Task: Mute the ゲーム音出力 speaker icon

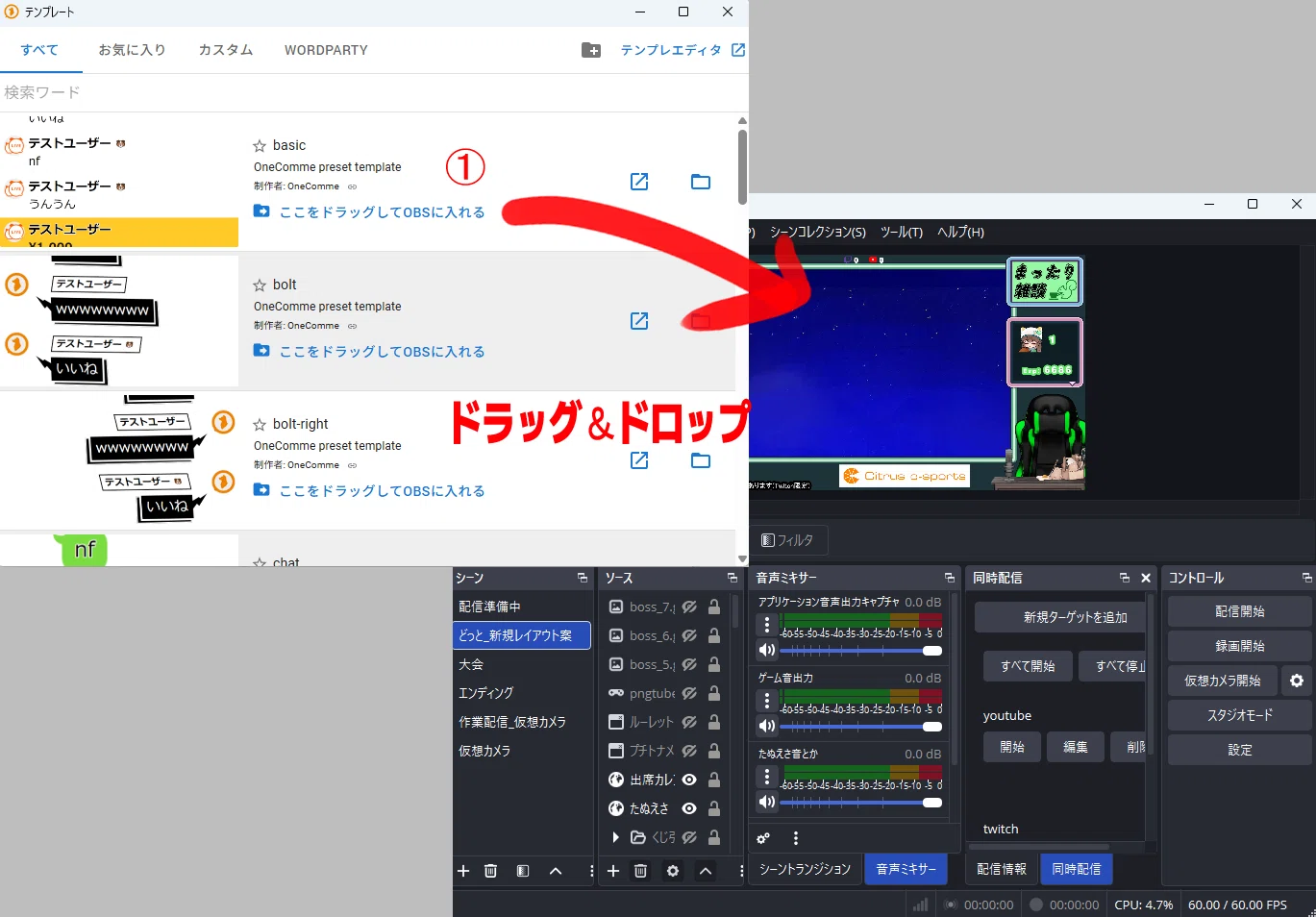Action: (x=767, y=726)
